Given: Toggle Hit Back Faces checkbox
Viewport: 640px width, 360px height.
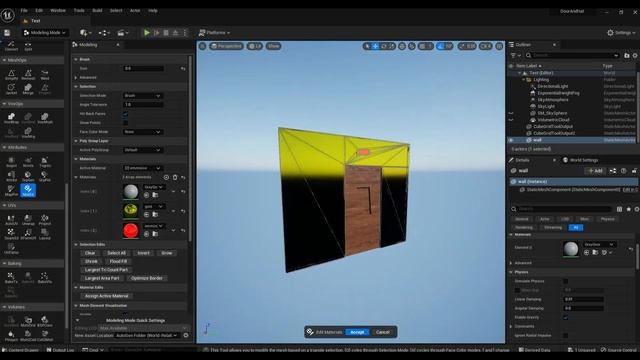Looking at the screenshot, I should 125,114.
